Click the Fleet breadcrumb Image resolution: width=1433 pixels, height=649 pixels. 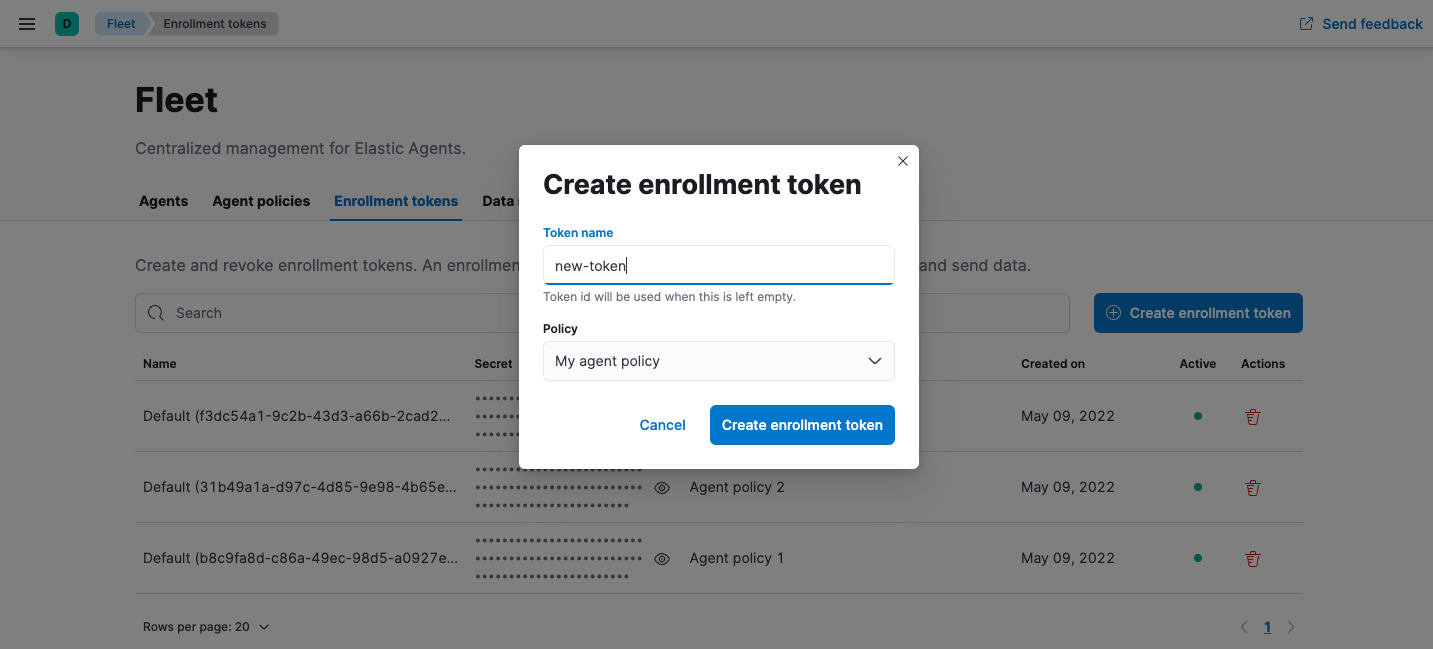click(119, 23)
